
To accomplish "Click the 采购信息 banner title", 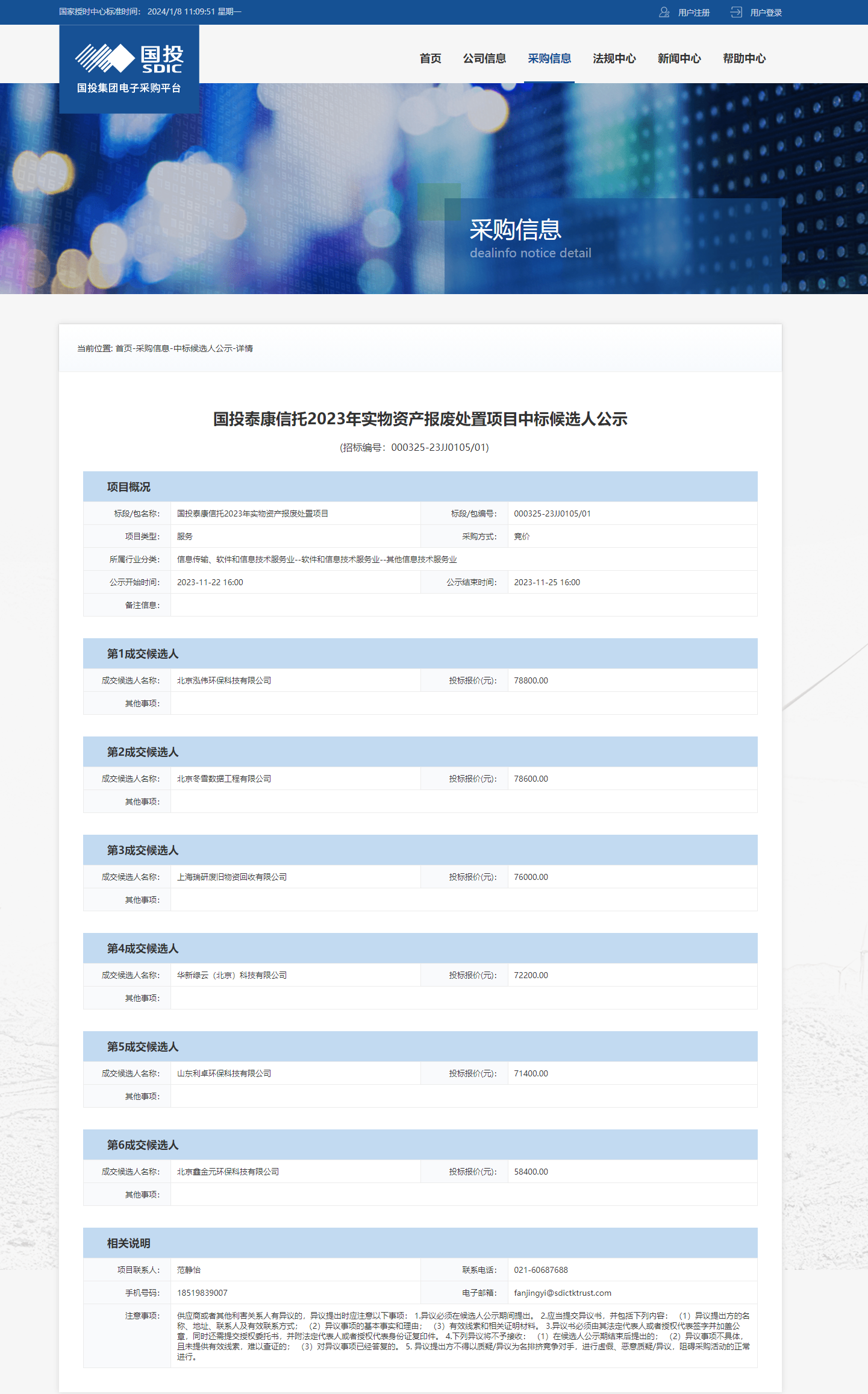I will point(515,230).
